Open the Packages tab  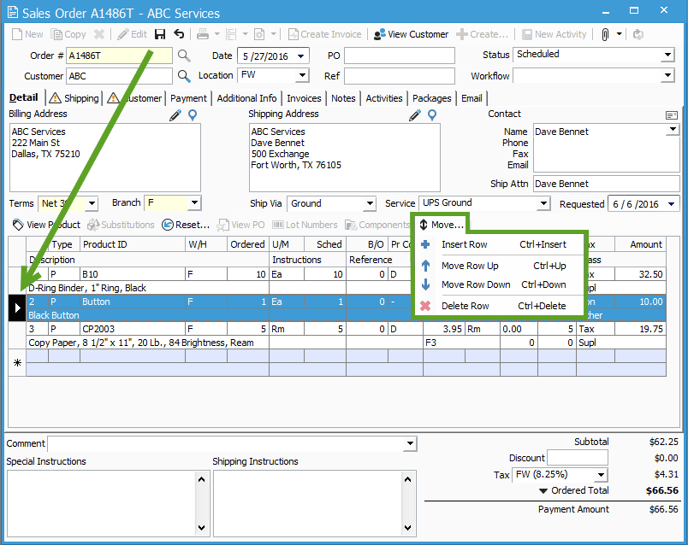(x=432, y=98)
